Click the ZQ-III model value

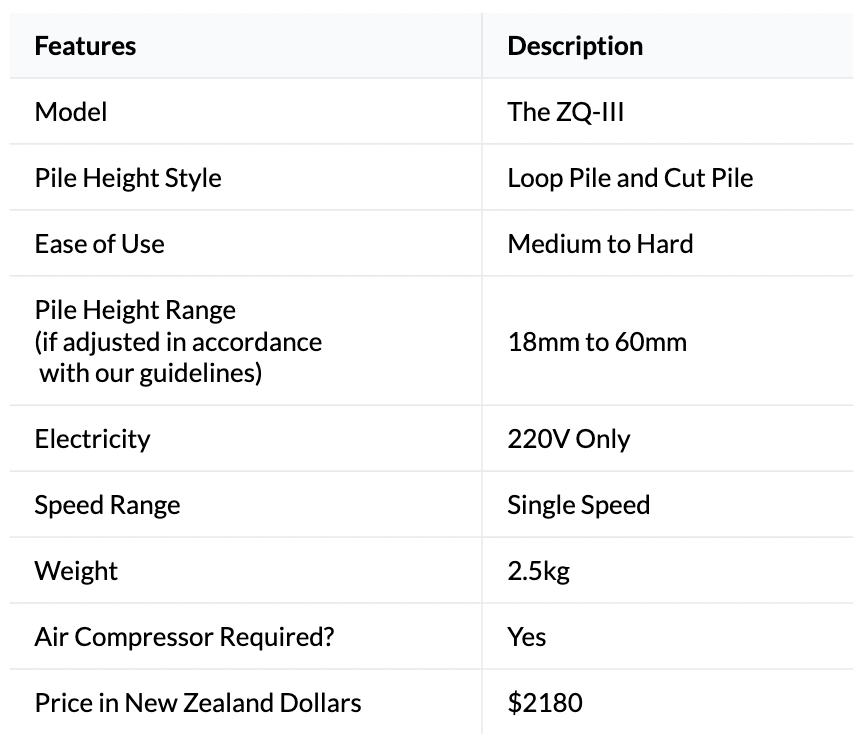[566, 112]
